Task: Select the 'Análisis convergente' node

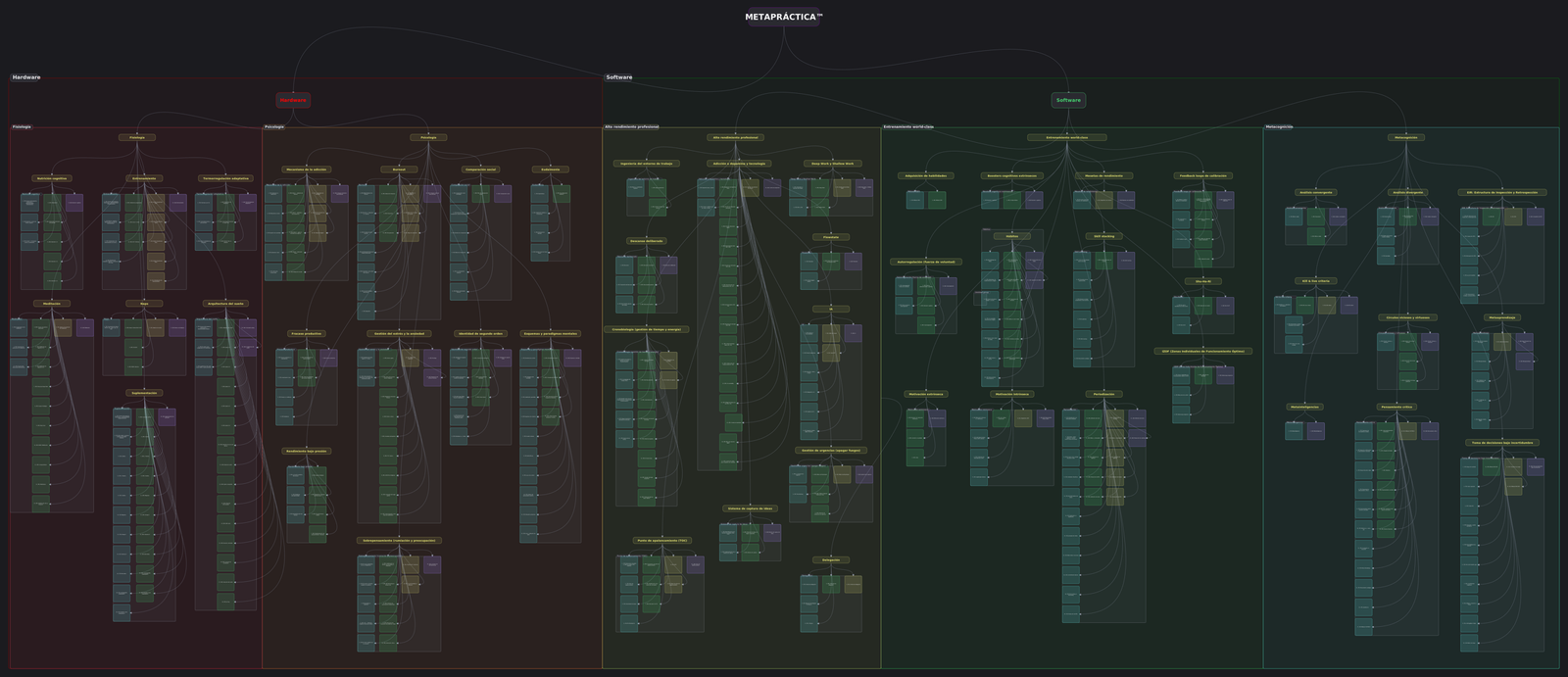Action: (x=1315, y=192)
